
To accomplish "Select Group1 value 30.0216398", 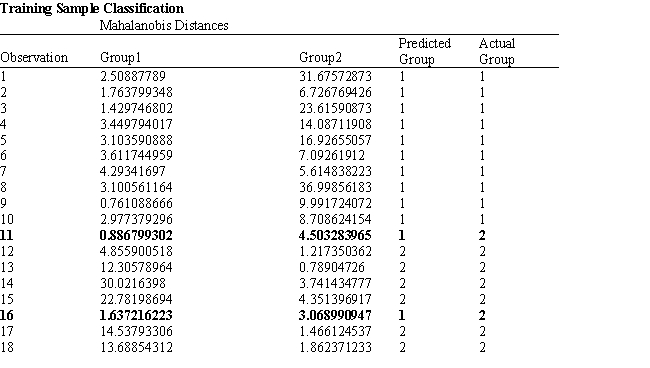I will (133, 283).
